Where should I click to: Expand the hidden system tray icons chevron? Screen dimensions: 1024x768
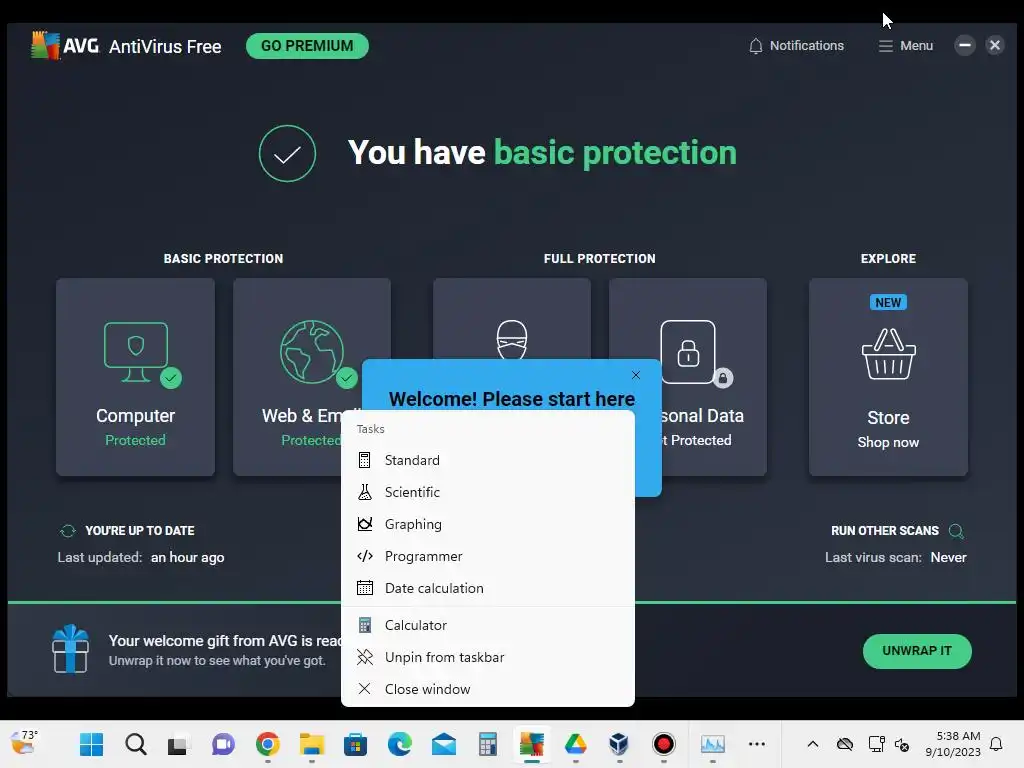[812, 744]
